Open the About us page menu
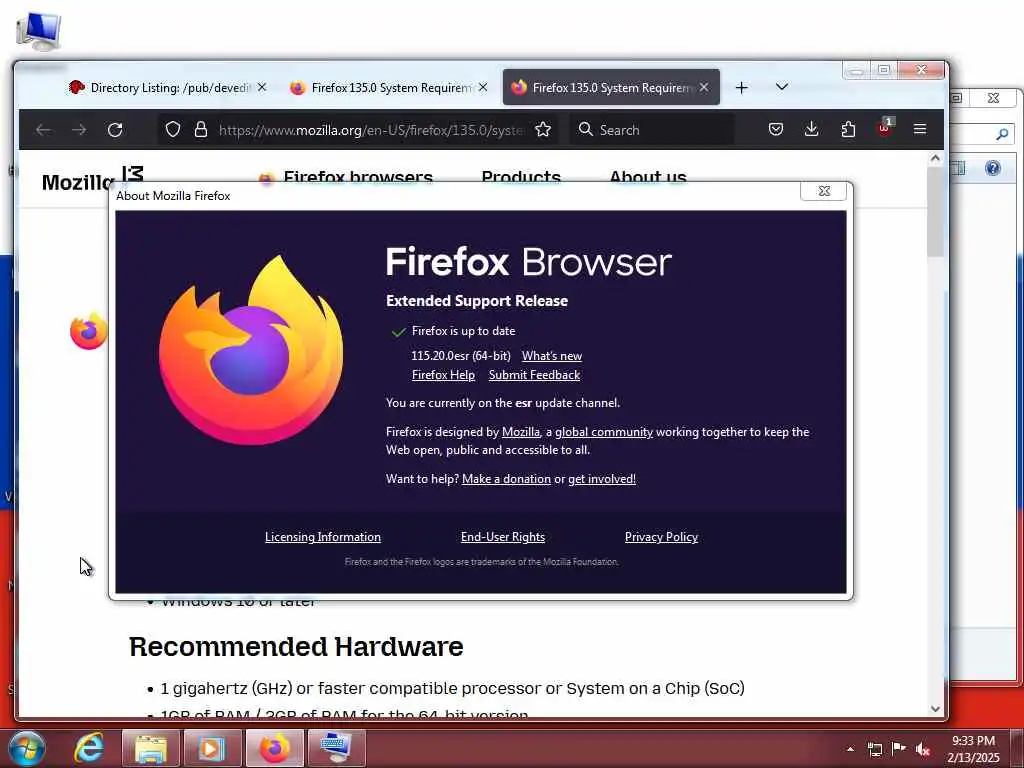 647,177
